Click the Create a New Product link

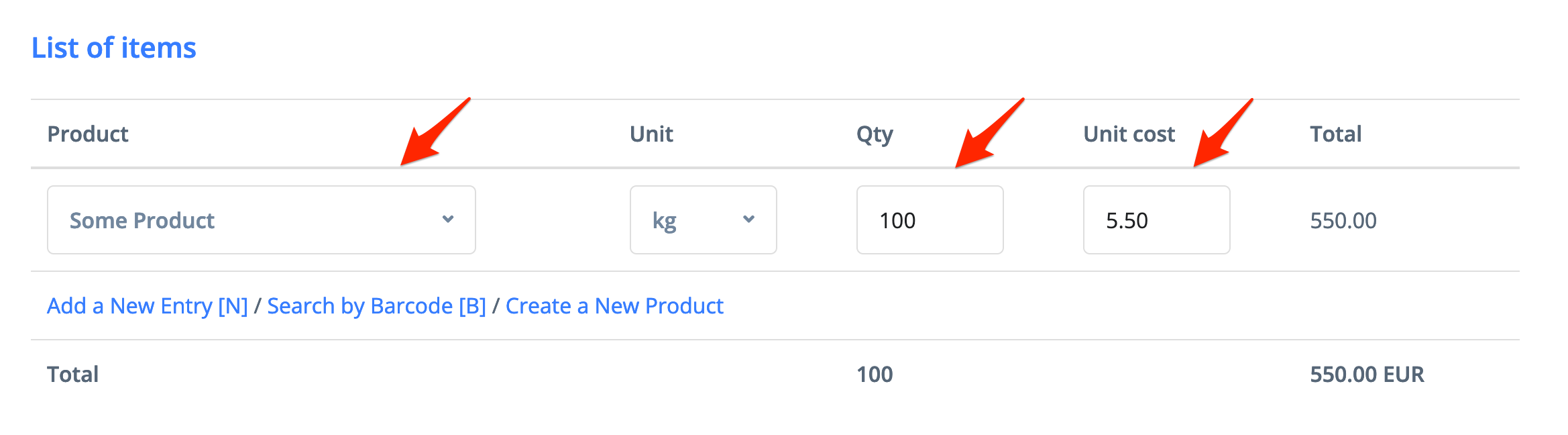pos(614,306)
